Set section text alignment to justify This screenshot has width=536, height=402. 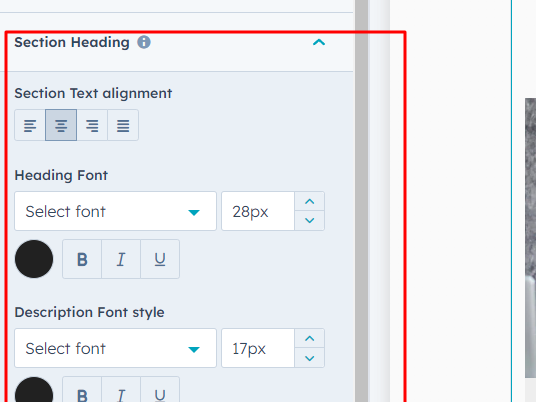(123, 125)
